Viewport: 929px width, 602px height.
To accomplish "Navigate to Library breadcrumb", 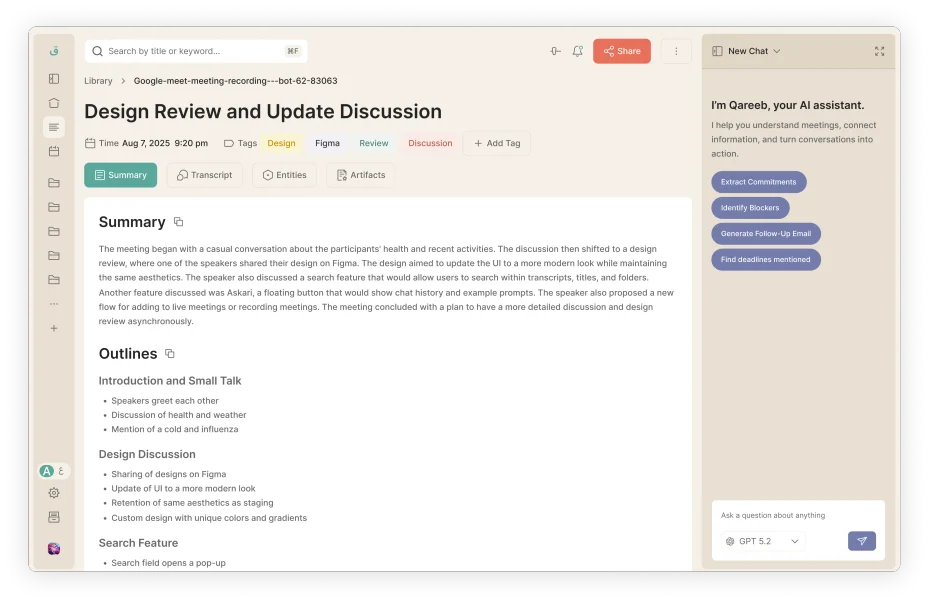I will coord(98,81).
